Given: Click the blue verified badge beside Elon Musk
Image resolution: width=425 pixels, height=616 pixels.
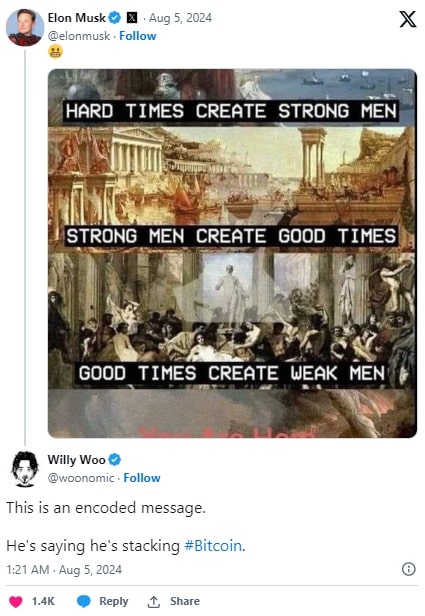Looking at the screenshot, I should tap(115, 18).
